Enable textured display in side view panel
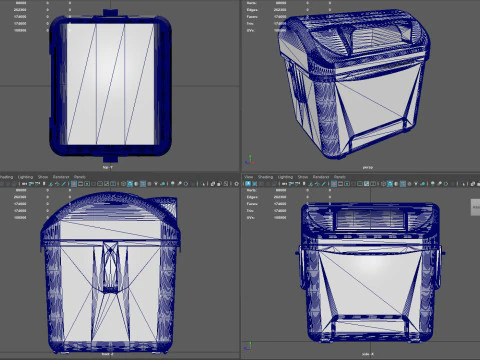Screen dimensions: 480x360 tap(409, 184)
